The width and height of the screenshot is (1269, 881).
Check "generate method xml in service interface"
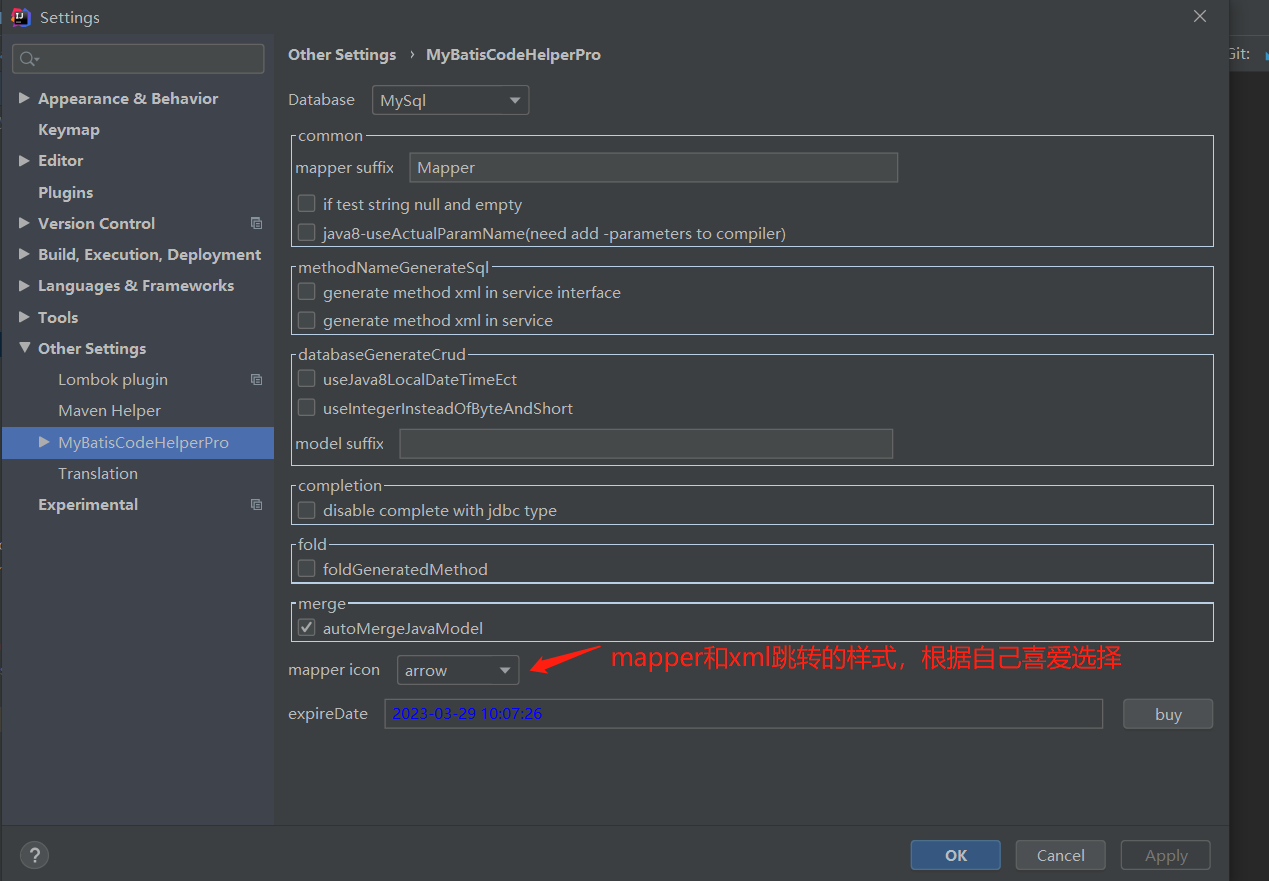click(x=306, y=291)
